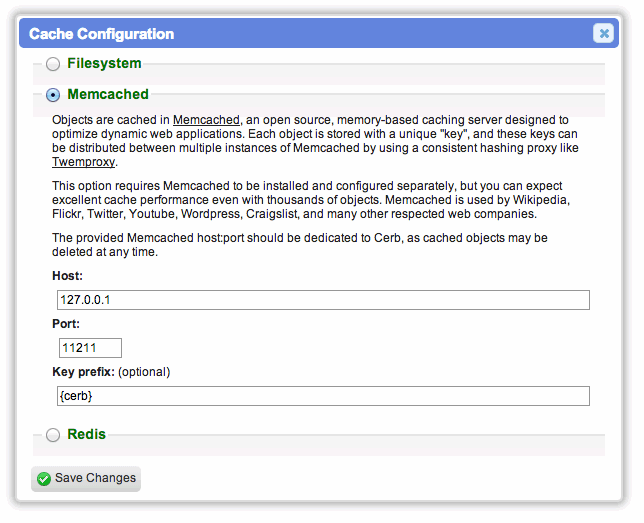Close the Cache Configuration dialog

[603, 33]
